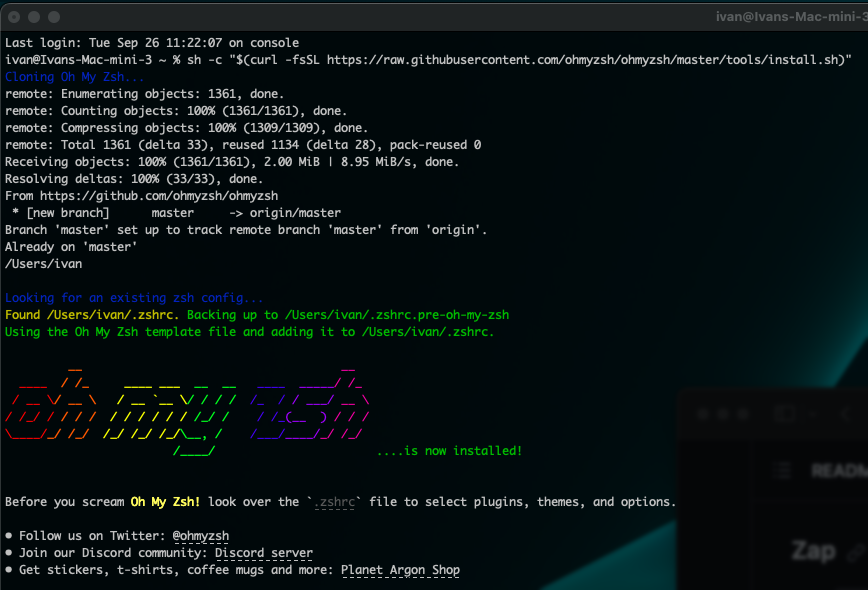Click README label in background window

pos(839,471)
